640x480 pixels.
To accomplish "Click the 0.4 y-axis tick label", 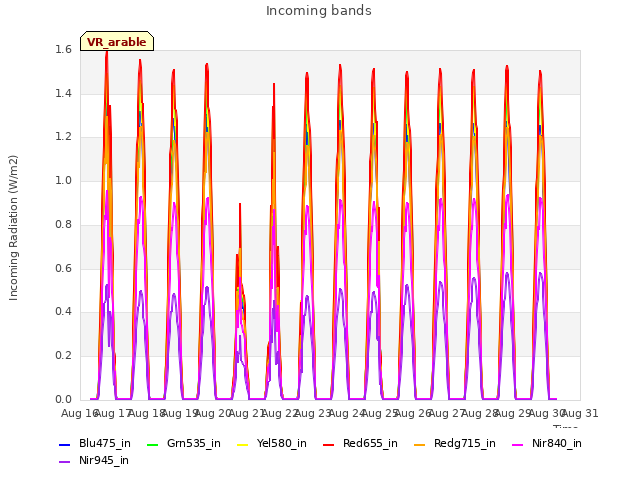I will click(63, 311).
